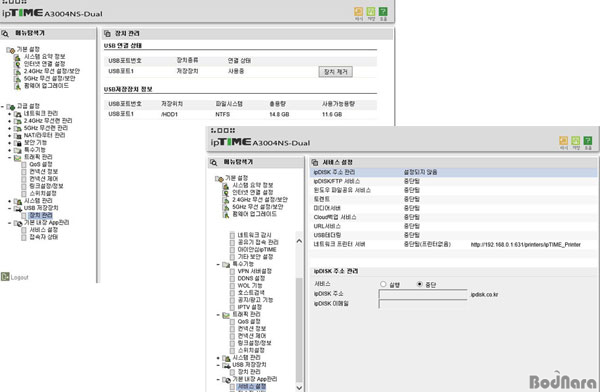Viewport: 600px width, 392px height.
Task: Expand 5GHz 무선랜 관리 in the back window tree
Action: tap(10, 128)
